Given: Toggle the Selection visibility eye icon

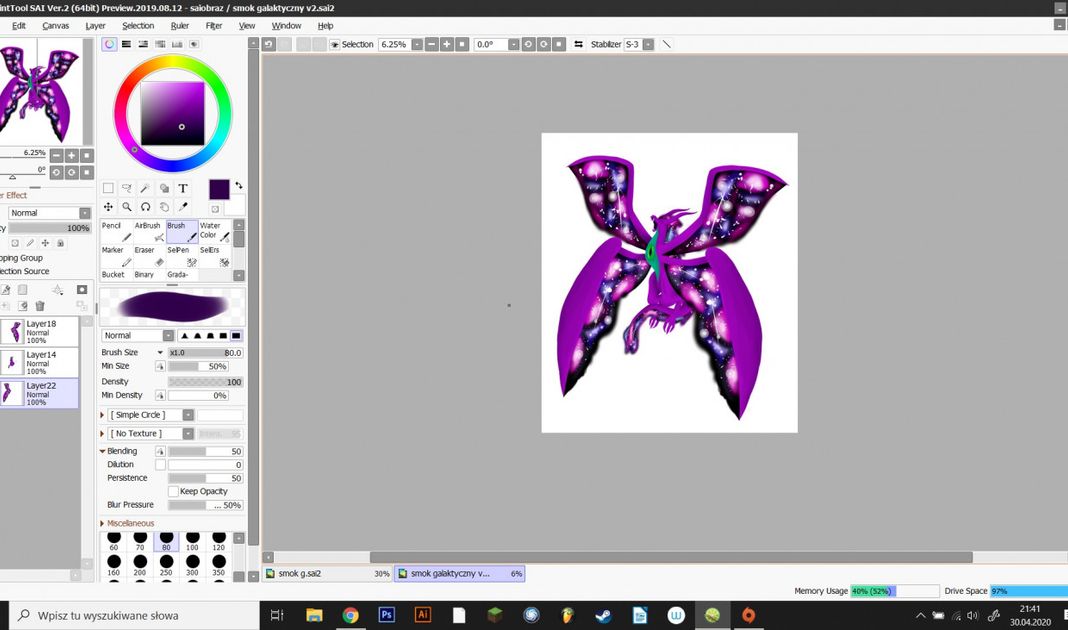Looking at the screenshot, I should pyautogui.click(x=335, y=45).
